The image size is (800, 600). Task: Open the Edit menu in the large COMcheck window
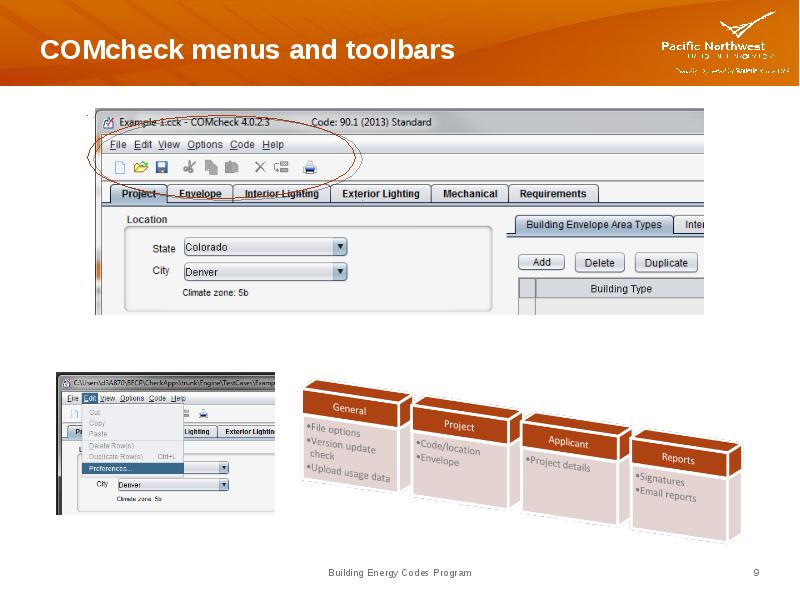point(143,145)
